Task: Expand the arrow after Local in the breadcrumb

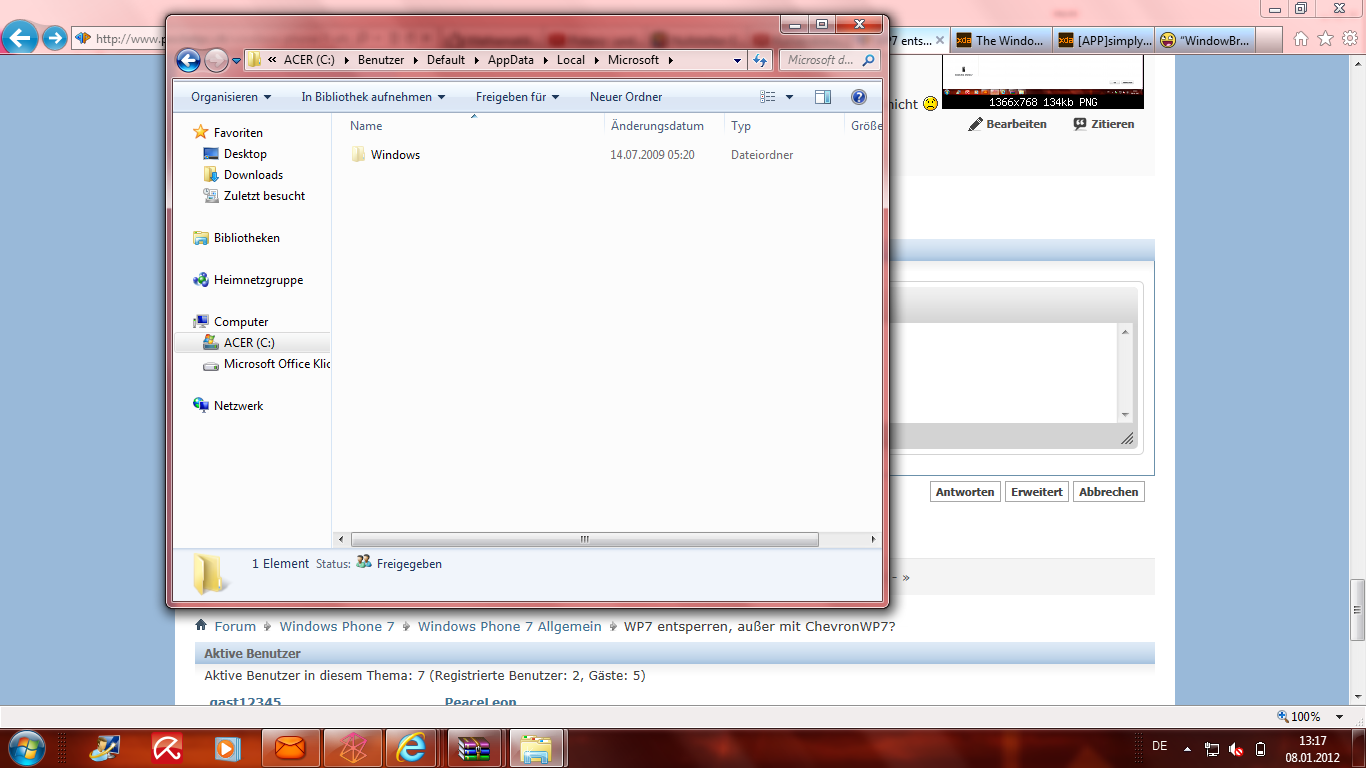Action: tap(597, 60)
